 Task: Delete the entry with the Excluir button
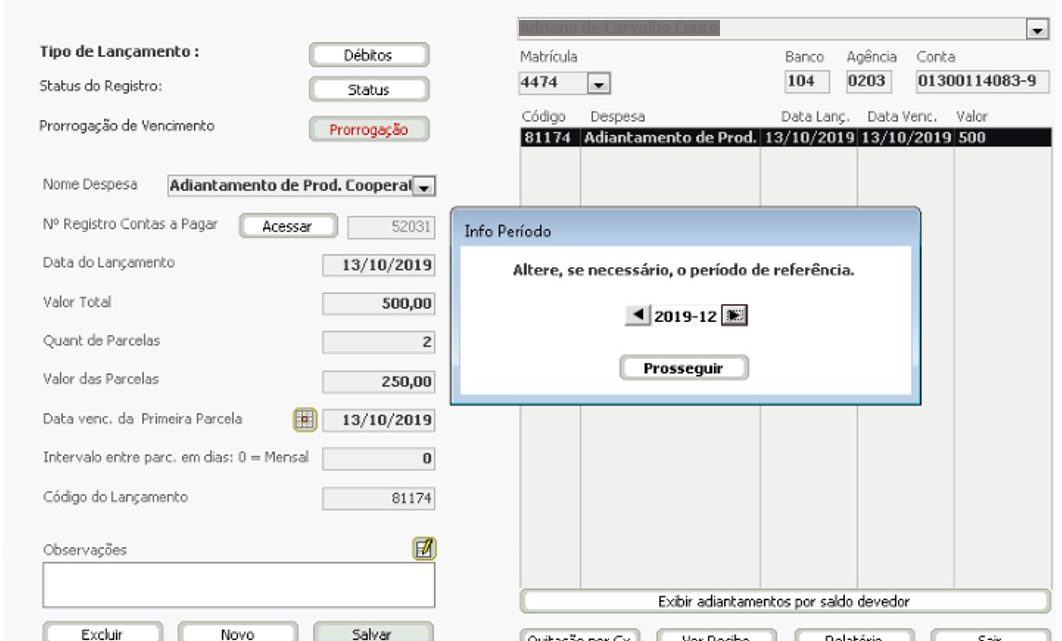point(102,633)
